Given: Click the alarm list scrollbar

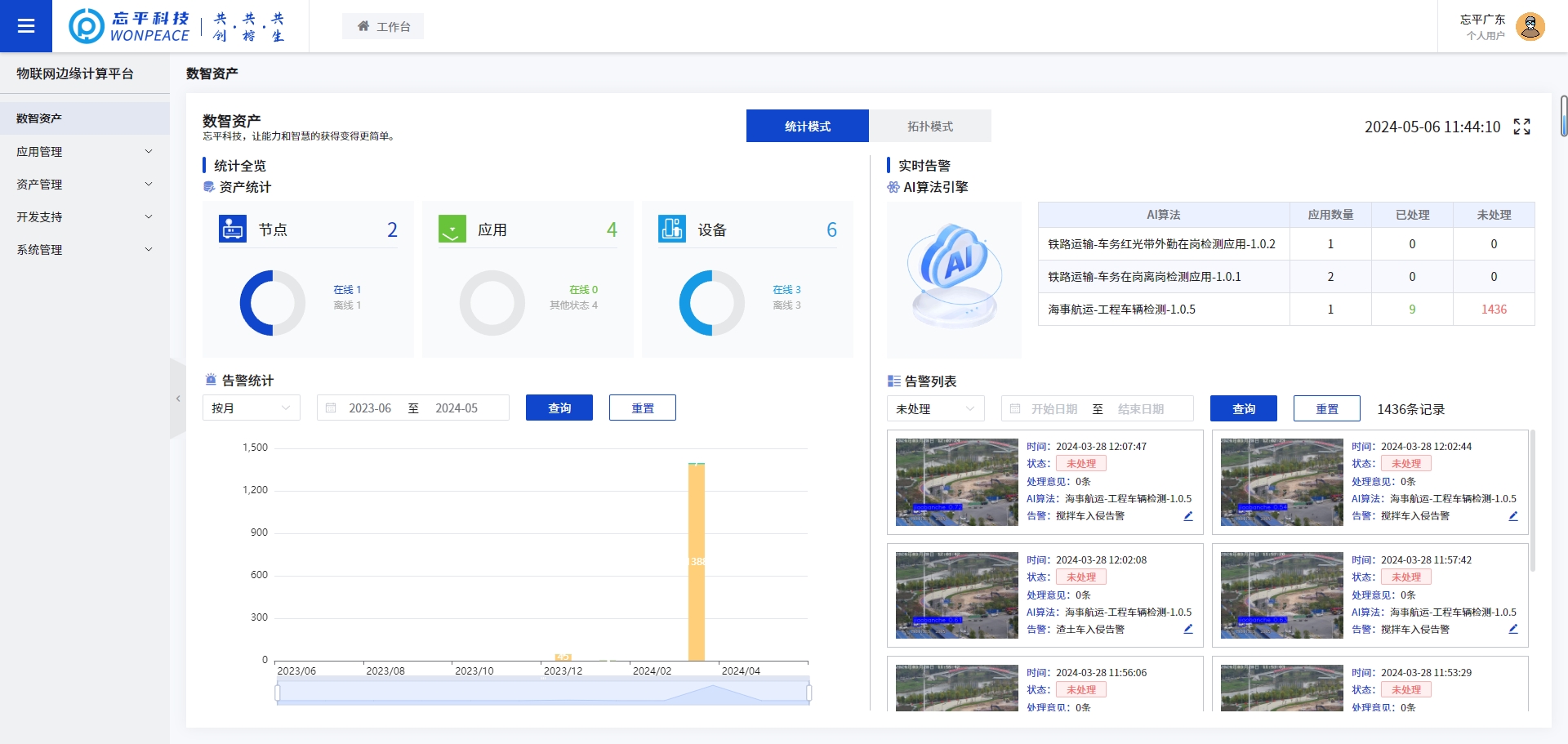Looking at the screenshot, I should (x=1532, y=501).
